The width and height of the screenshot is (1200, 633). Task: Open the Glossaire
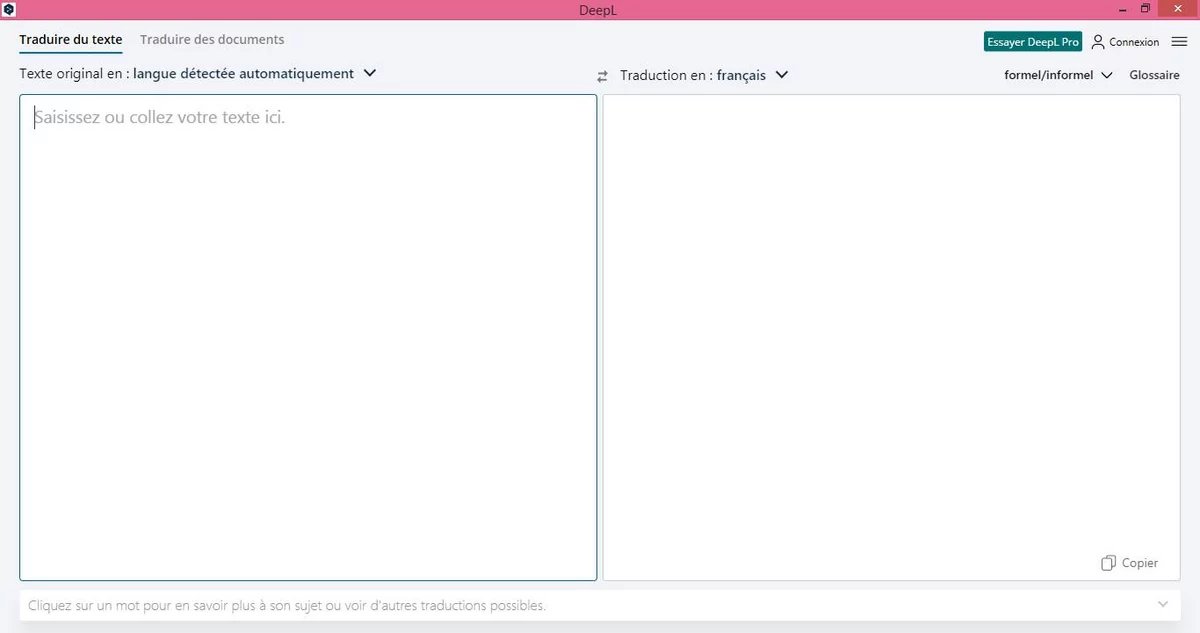pos(1155,75)
